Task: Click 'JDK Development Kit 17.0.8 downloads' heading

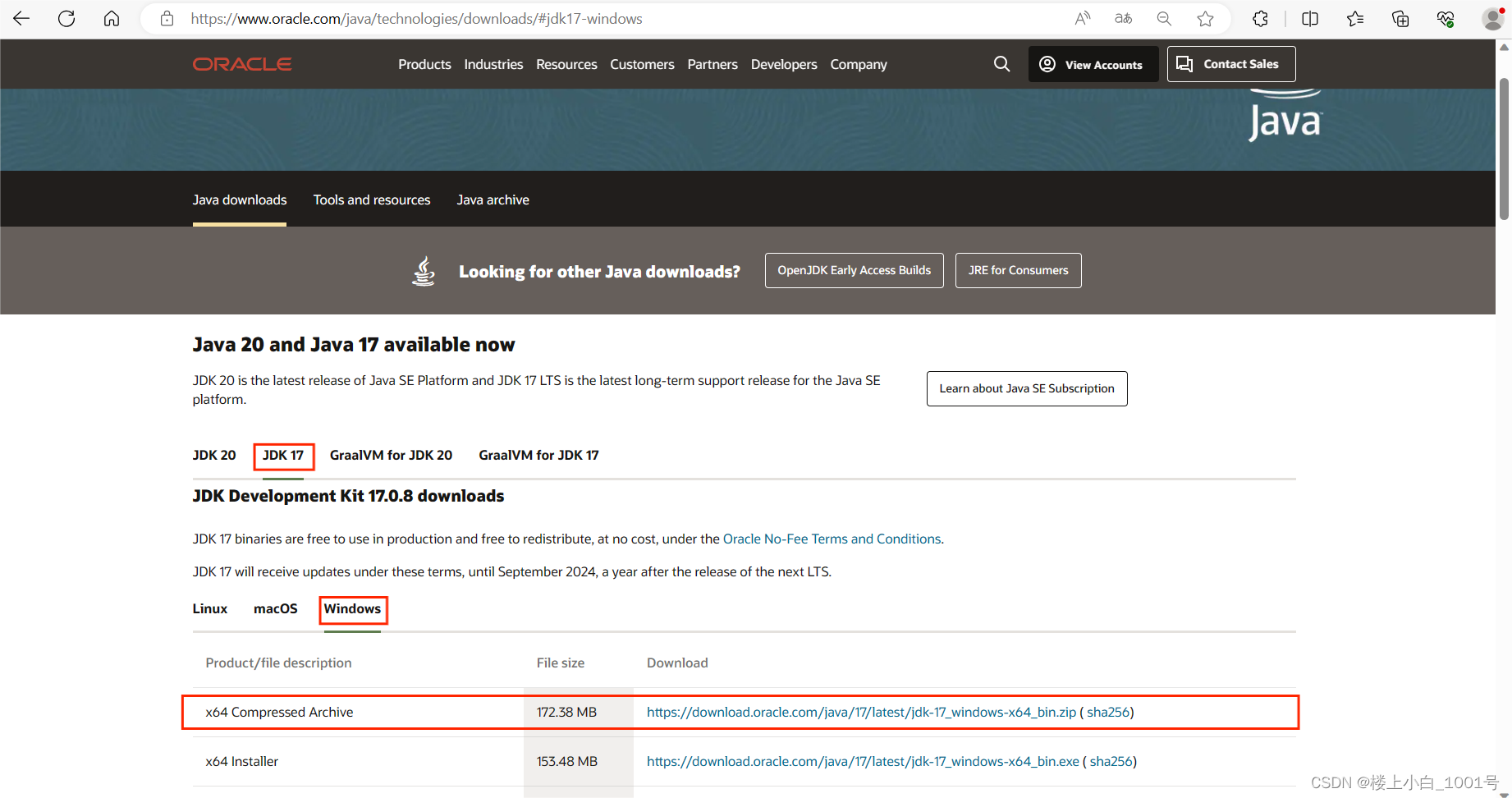Action: point(348,496)
